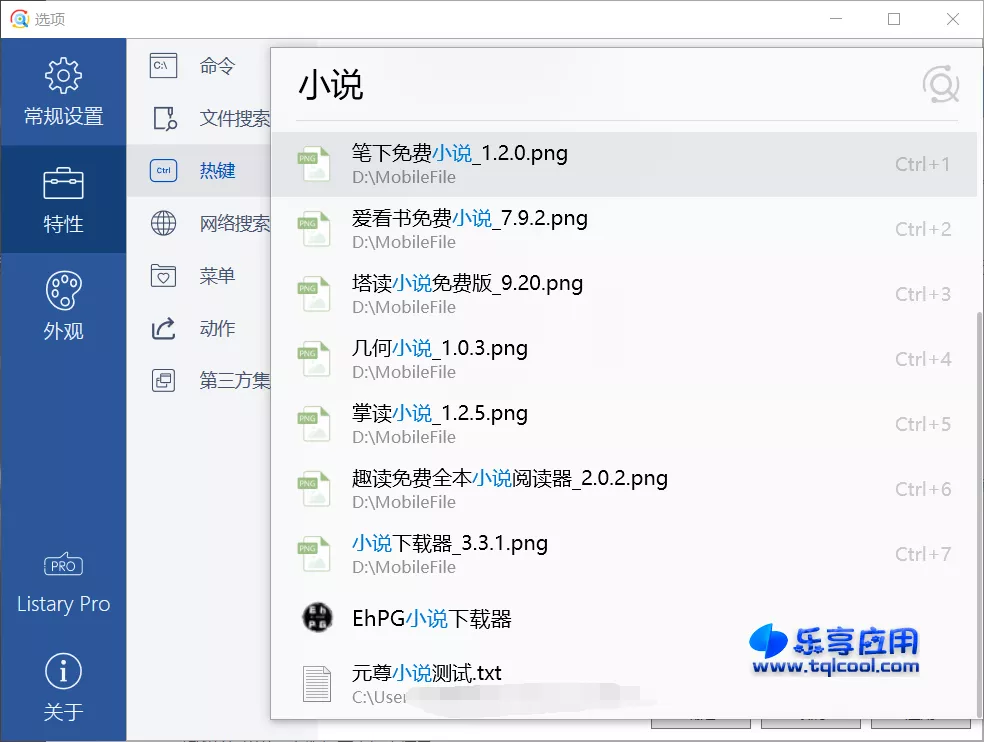Open the 网络搜索 globe icon
Viewport: 984px width, 742px height.
(x=163, y=222)
